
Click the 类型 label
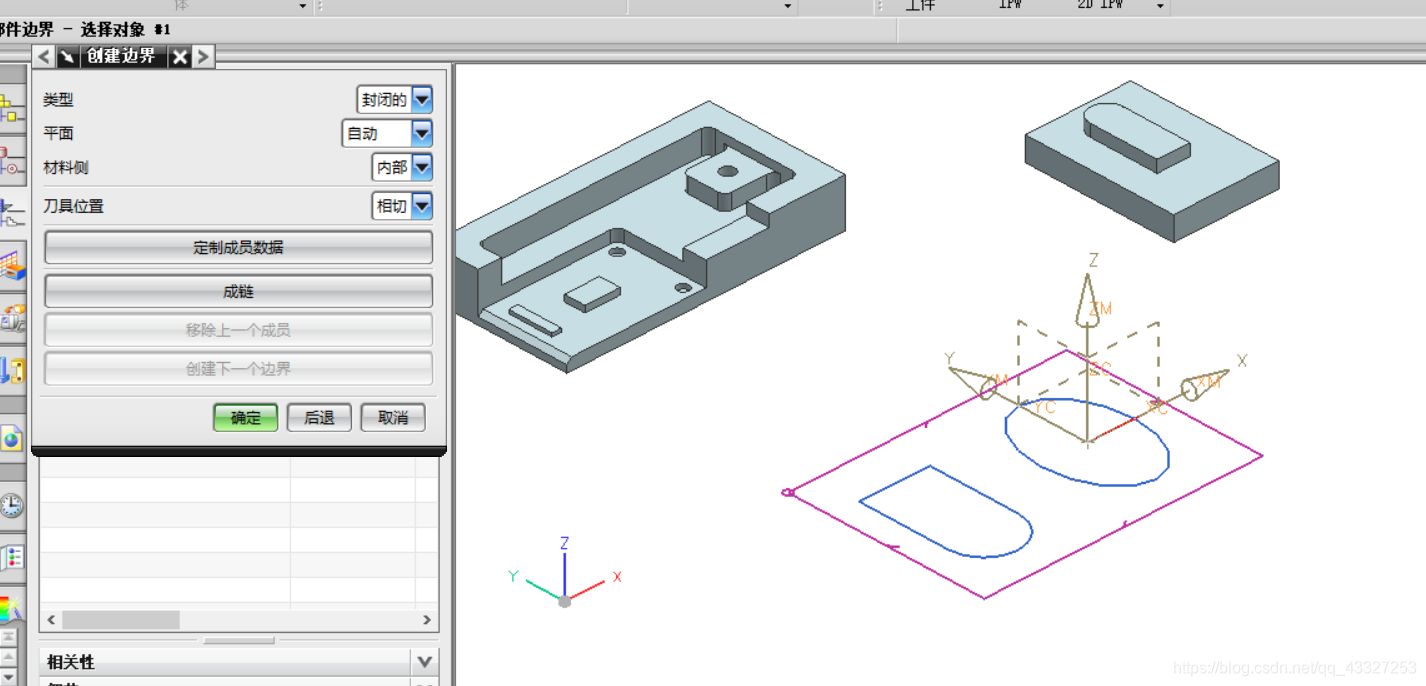pyautogui.click(x=58, y=100)
